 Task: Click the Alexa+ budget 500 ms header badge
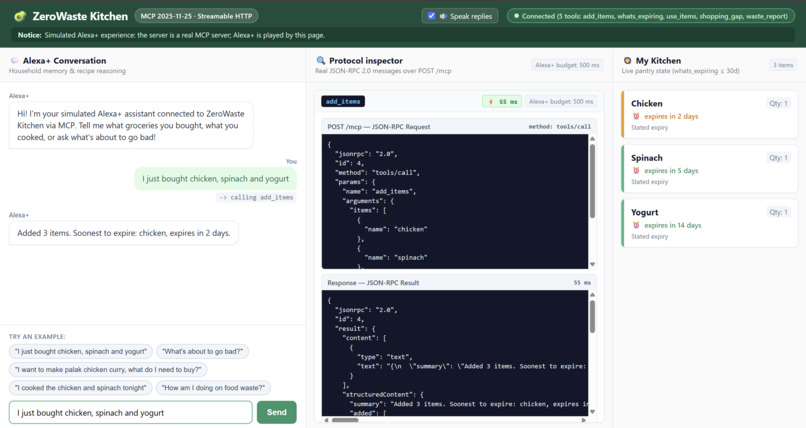pos(567,65)
